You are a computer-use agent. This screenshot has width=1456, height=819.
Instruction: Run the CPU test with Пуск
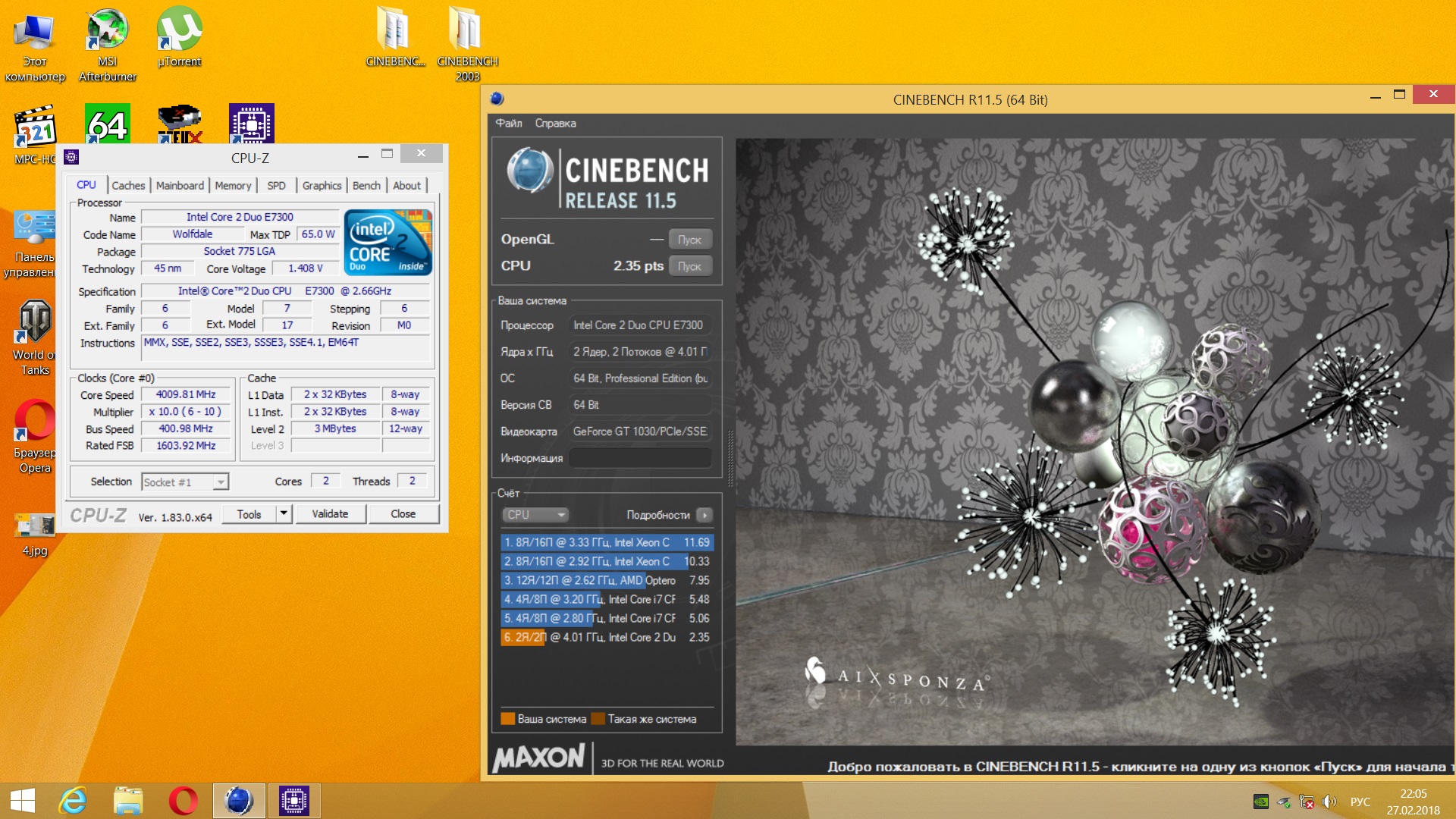click(690, 266)
